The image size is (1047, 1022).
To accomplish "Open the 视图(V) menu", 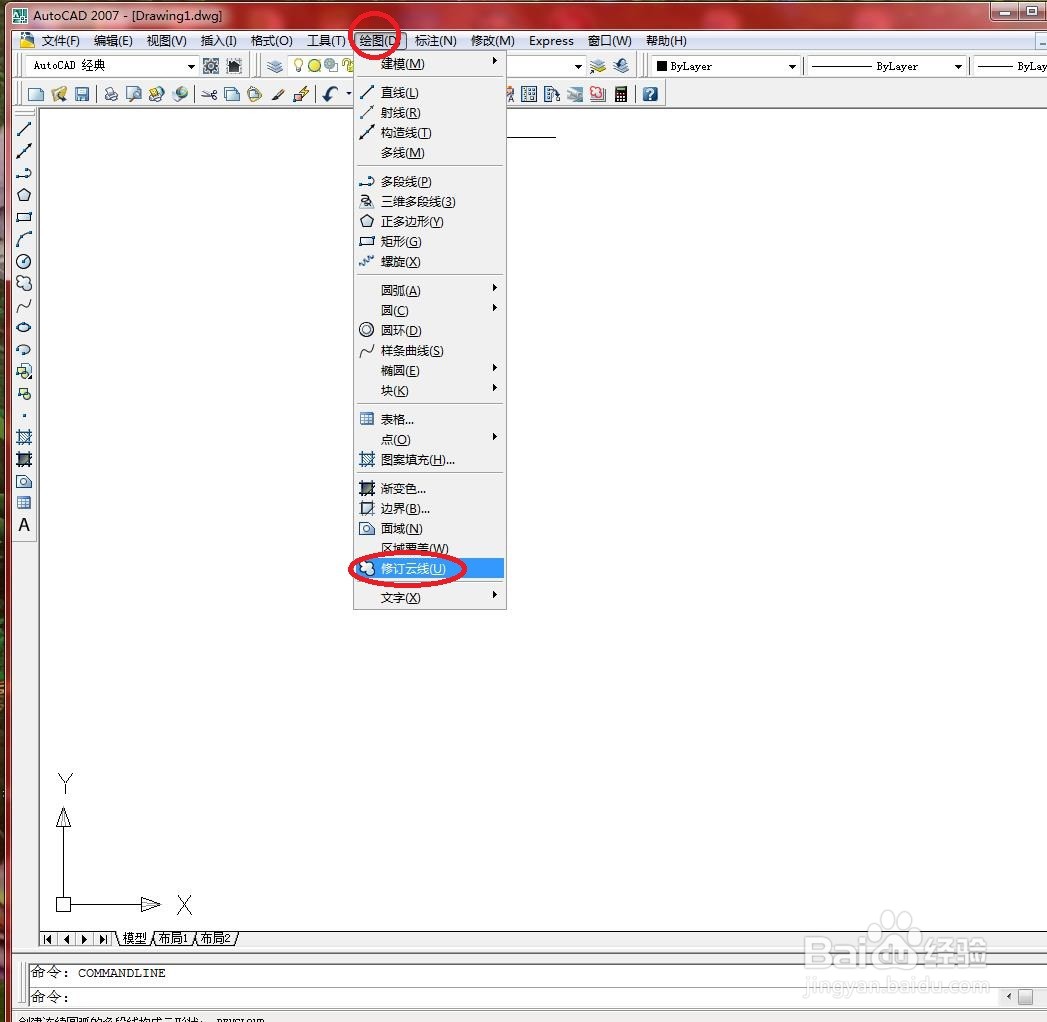I will tap(166, 41).
